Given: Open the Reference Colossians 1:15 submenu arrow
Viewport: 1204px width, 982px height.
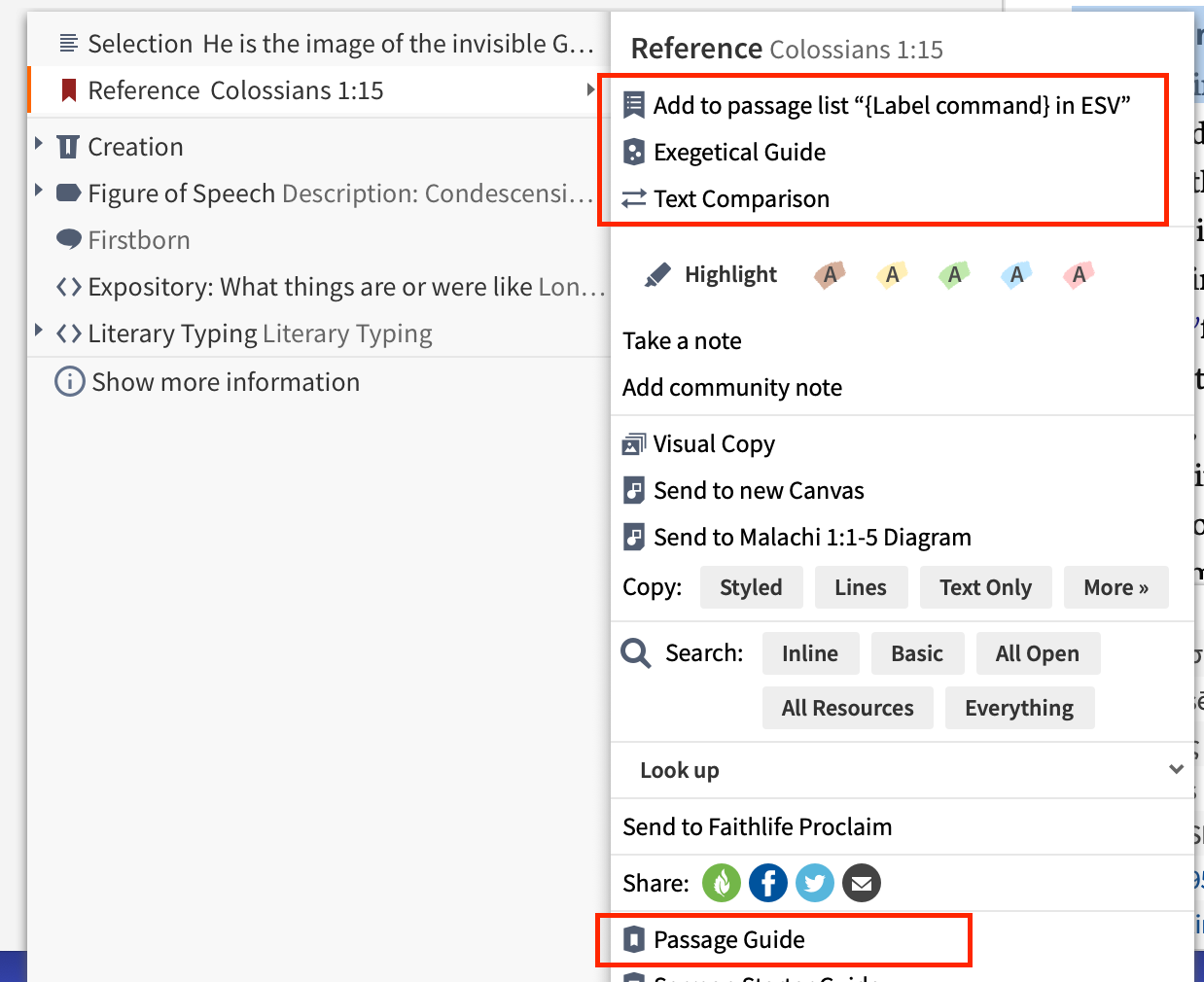Looking at the screenshot, I should point(590,89).
